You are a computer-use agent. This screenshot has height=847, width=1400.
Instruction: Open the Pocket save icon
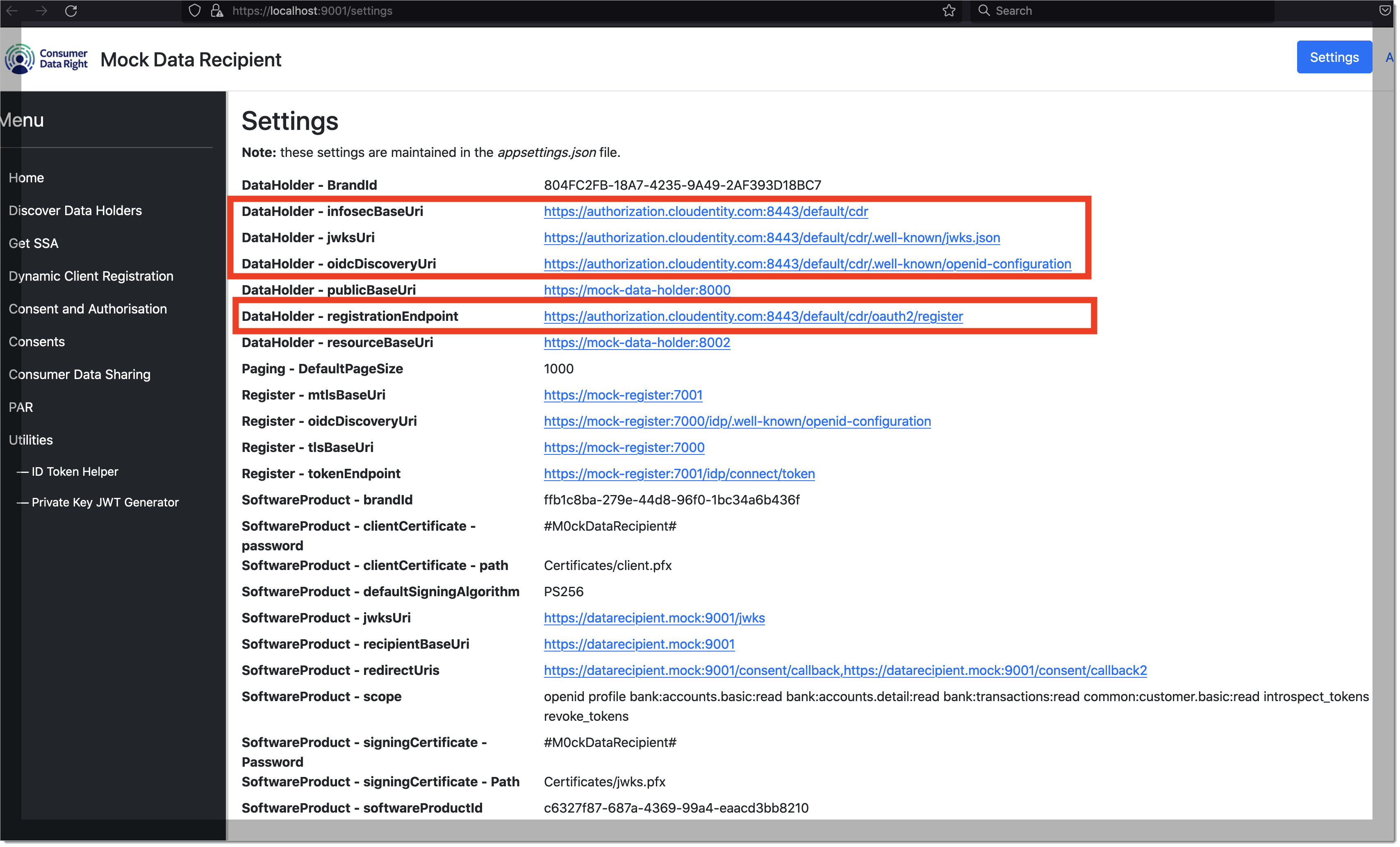tap(1385, 11)
